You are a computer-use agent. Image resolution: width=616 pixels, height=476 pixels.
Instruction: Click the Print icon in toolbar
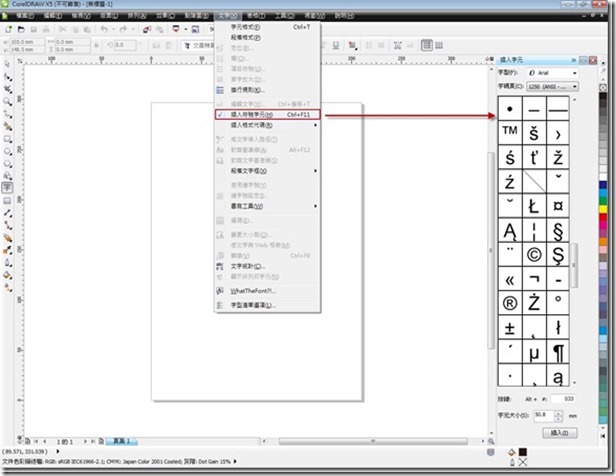tap(46, 29)
